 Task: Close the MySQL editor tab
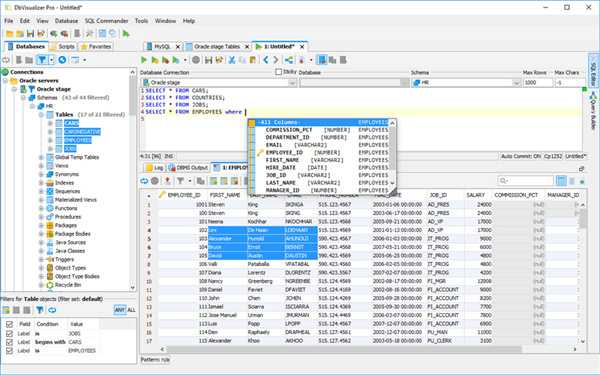coord(178,47)
